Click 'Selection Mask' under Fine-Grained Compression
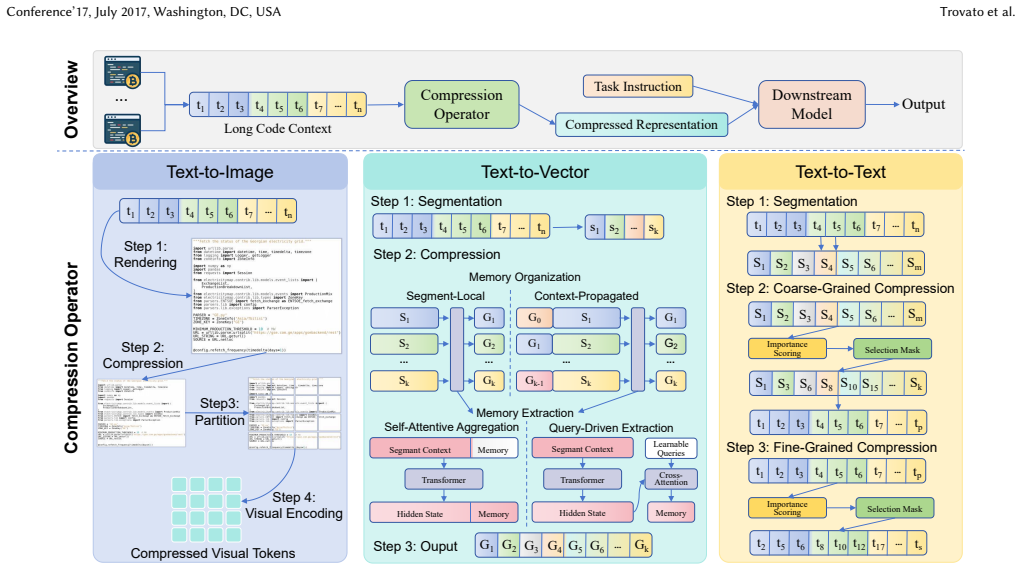Viewport: 1021px width, 570px height. click(895, 508)
